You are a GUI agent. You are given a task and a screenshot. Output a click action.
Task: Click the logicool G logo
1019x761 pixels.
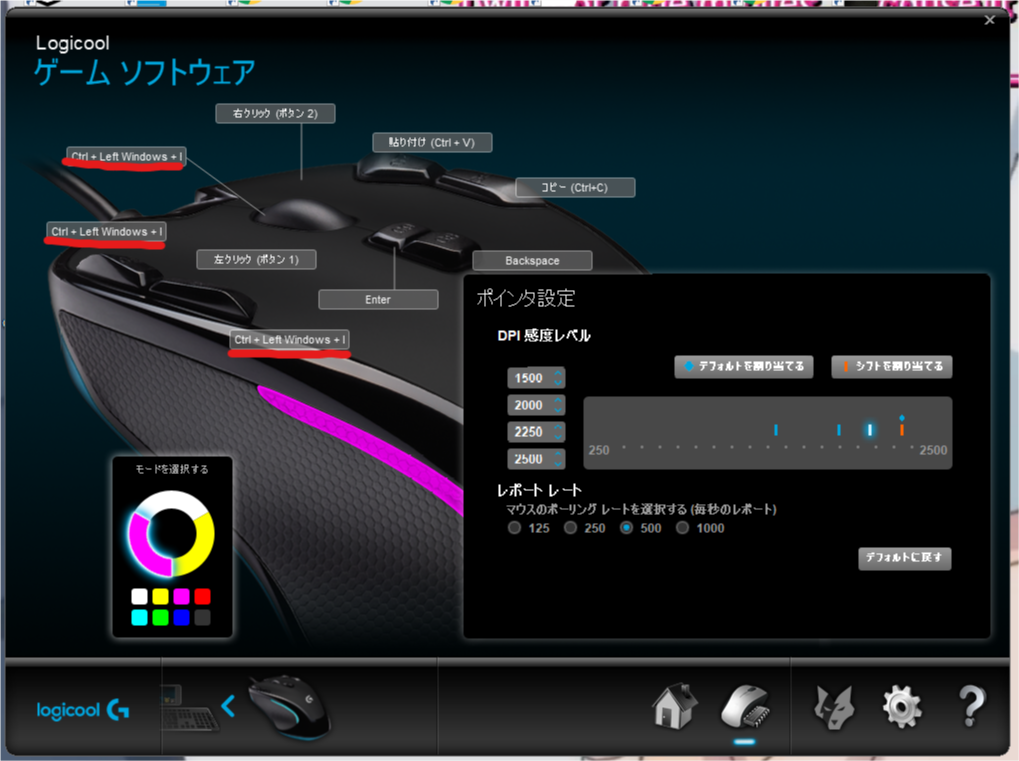tap(83, 710)
